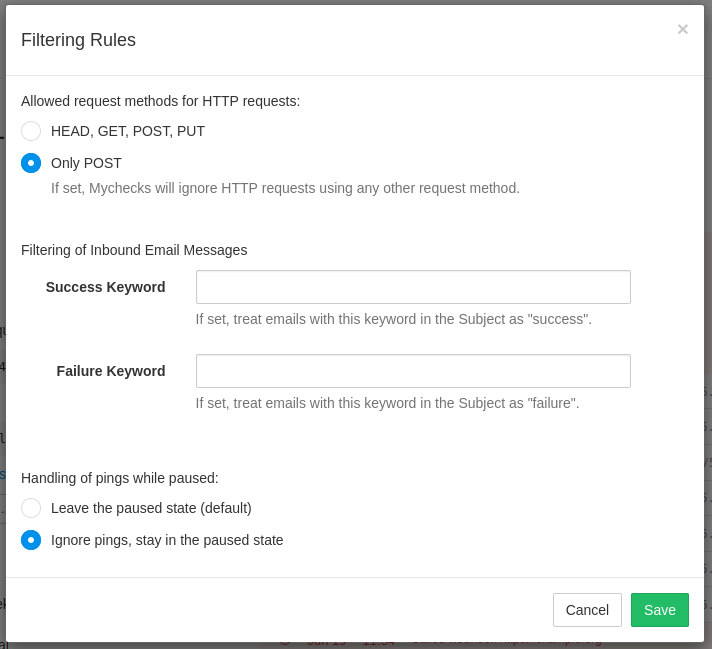Click the success keyword hint text
712x649 pixels.
(x=393, y=319)
